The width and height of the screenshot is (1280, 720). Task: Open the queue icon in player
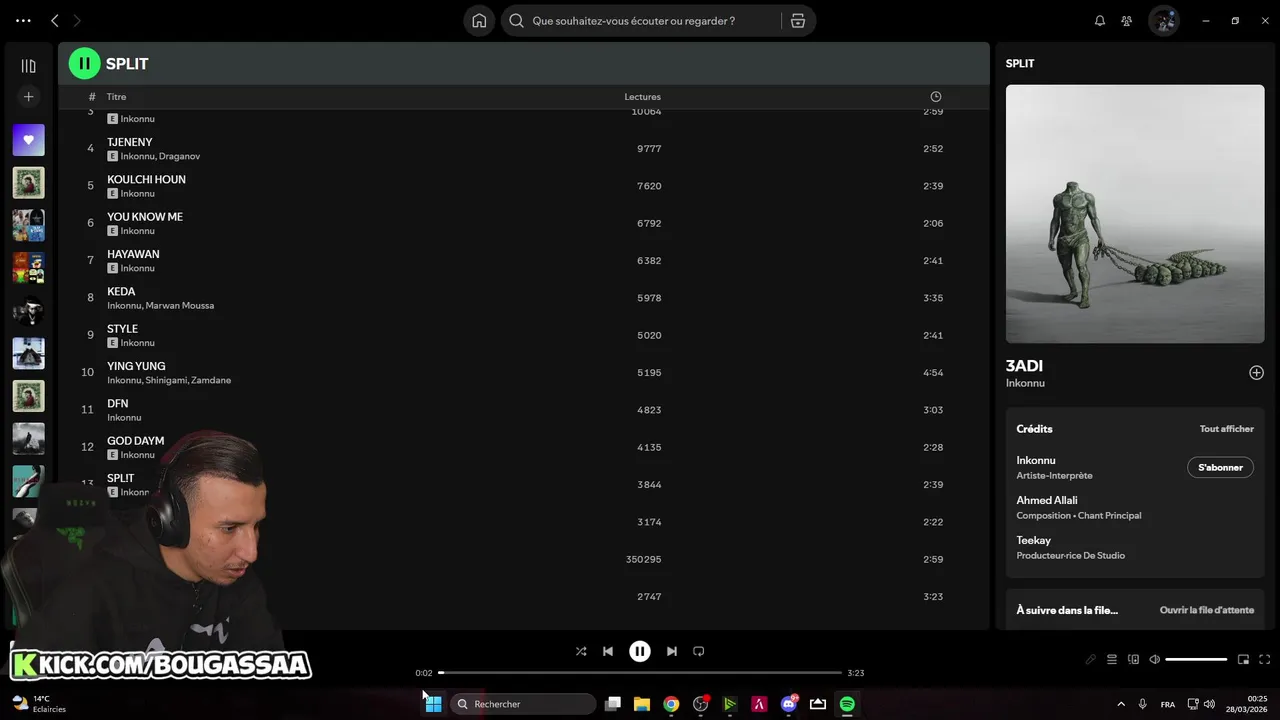[x=1112, y=659]
